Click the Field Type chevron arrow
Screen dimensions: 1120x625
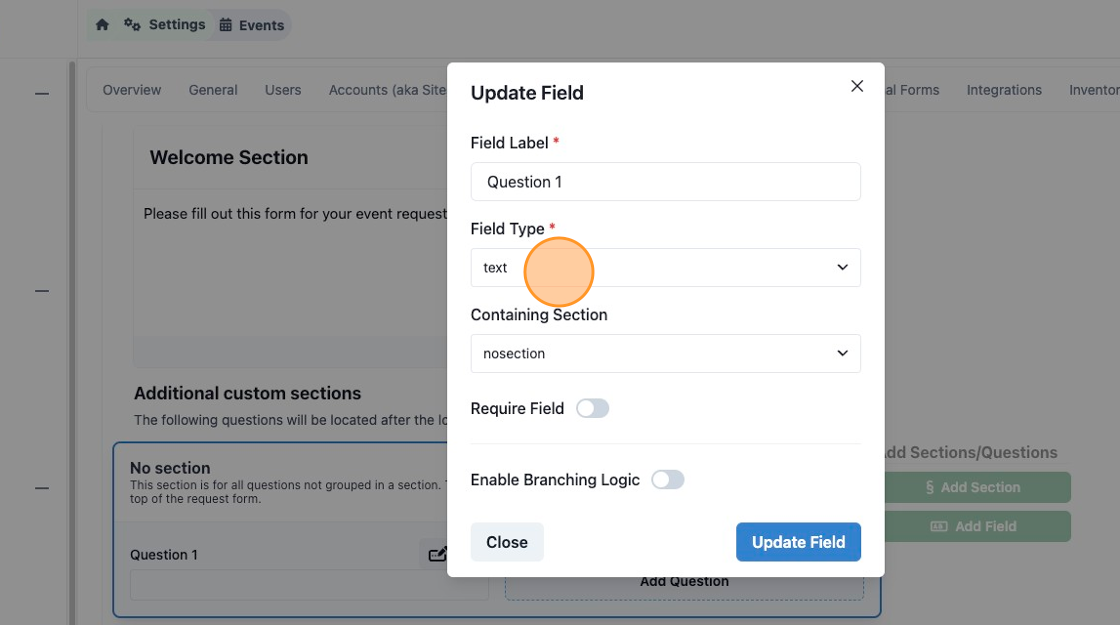842,267
